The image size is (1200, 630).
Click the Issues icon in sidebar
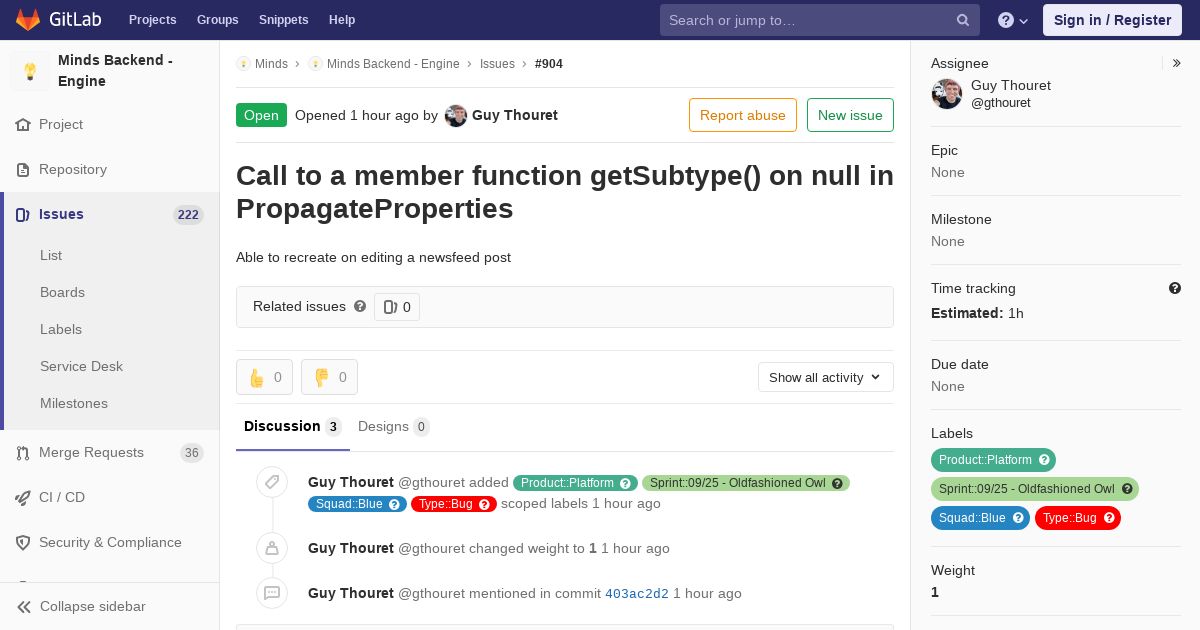pos(23,215)
